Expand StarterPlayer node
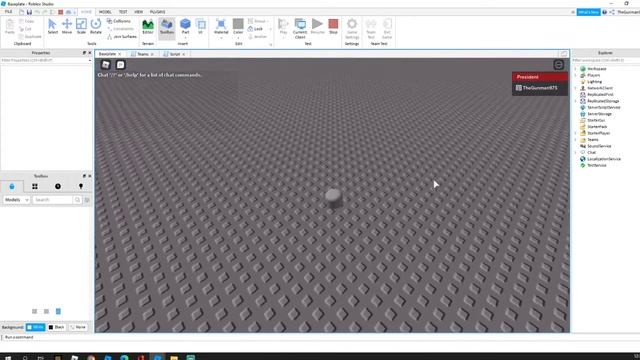 click(576, 133)
